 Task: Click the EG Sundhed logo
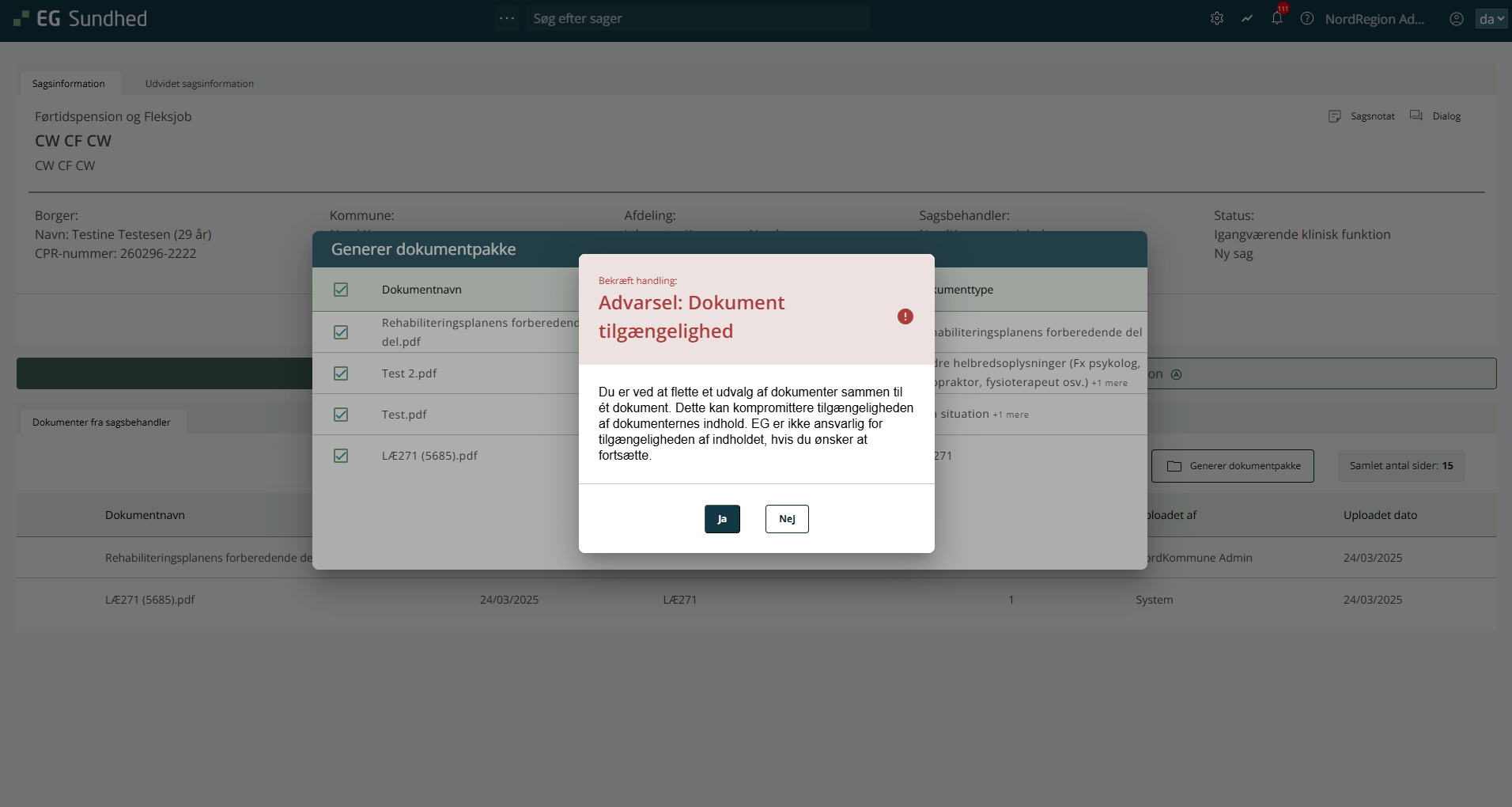coord(81,19)
